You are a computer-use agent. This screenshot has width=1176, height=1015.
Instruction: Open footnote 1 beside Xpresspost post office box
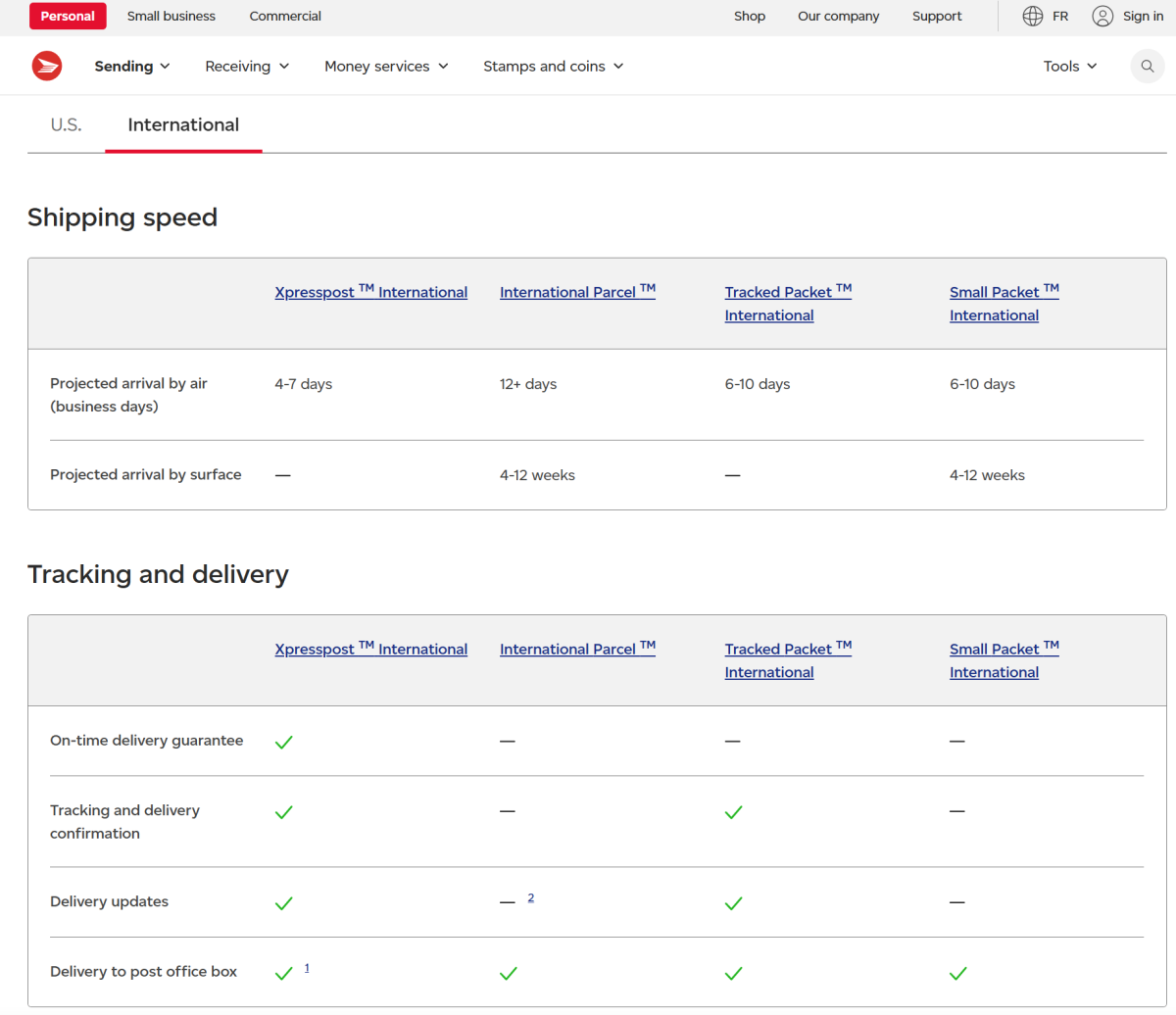tap(307, 968)
